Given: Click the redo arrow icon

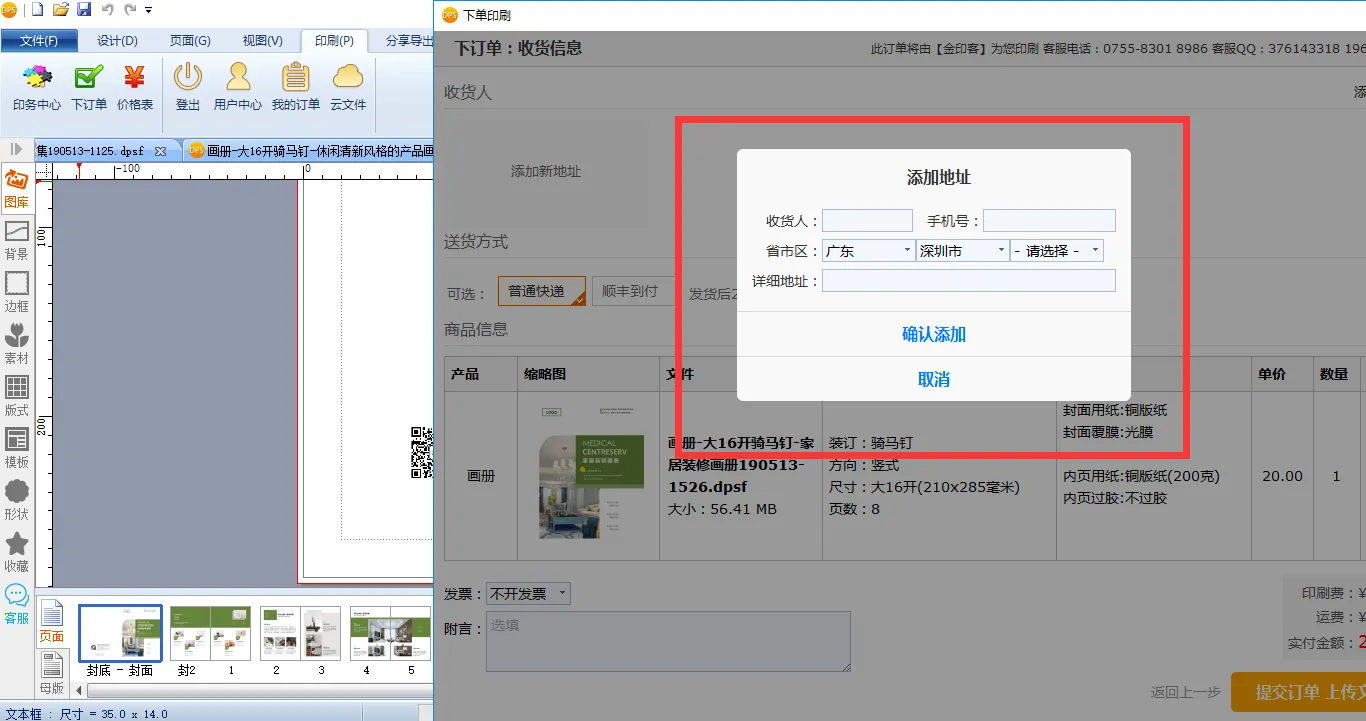Looking at the screenshot, I should tap(130, 10).
